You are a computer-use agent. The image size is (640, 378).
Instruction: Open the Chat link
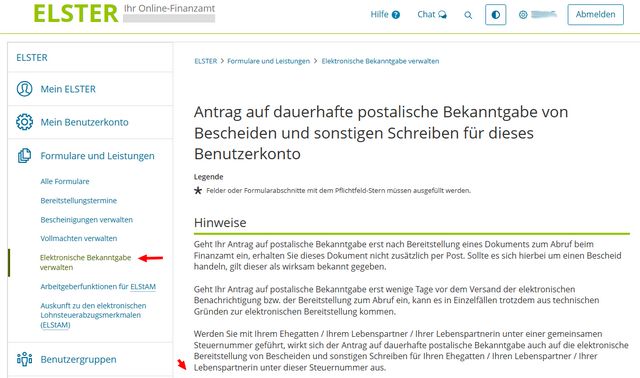coord(432,14)
